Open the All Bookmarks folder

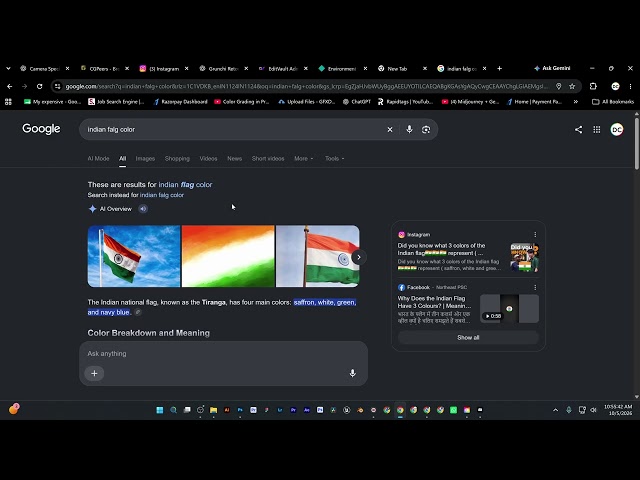coord(613,102)
